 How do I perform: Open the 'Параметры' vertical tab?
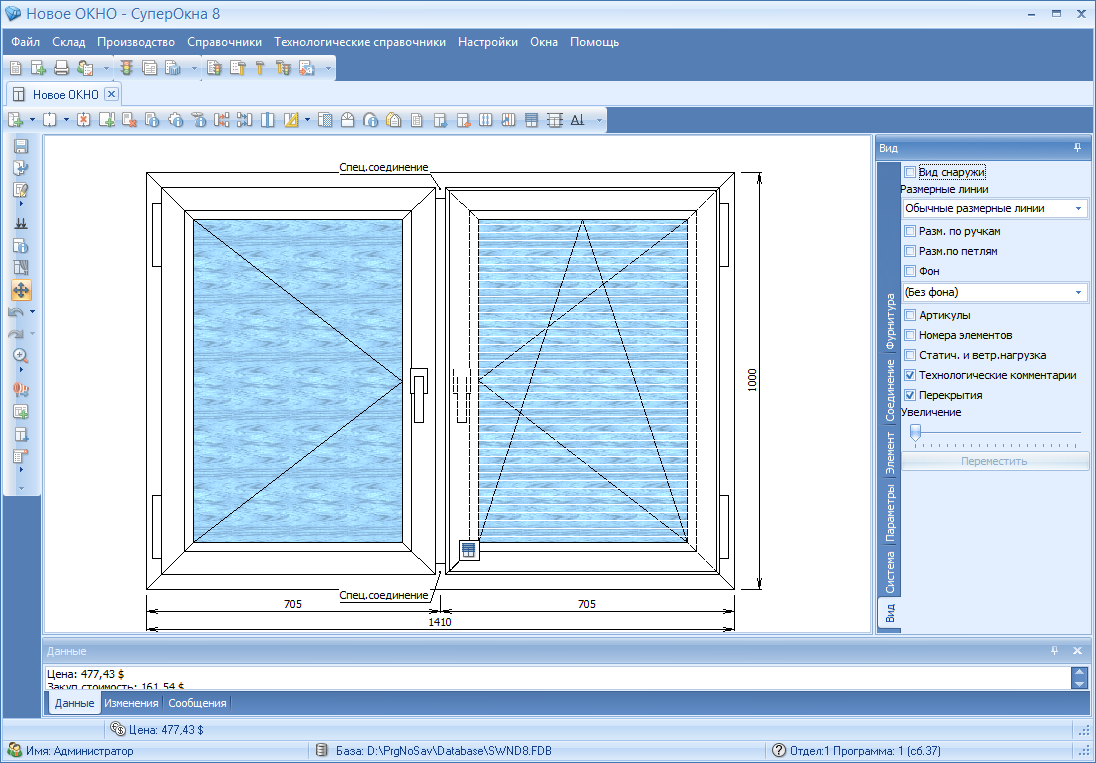point(890,514)
